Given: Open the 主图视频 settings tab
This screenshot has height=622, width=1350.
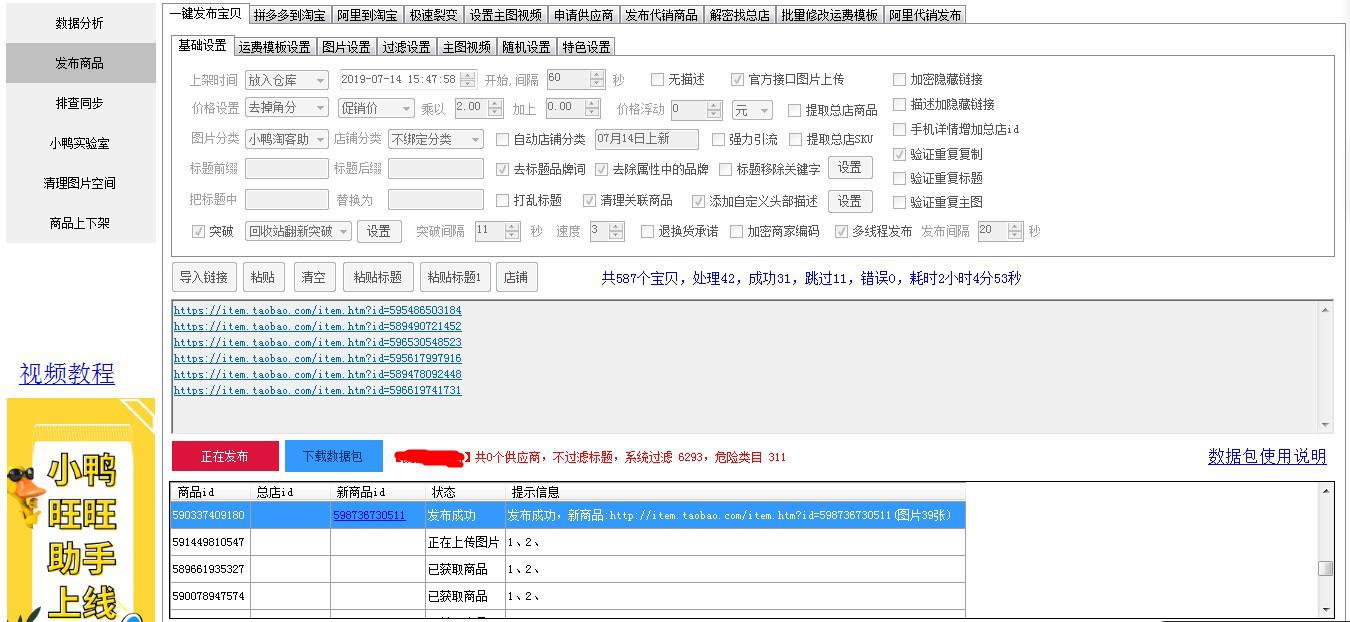Looking at the screenshot, I should [x=466, y=46].
